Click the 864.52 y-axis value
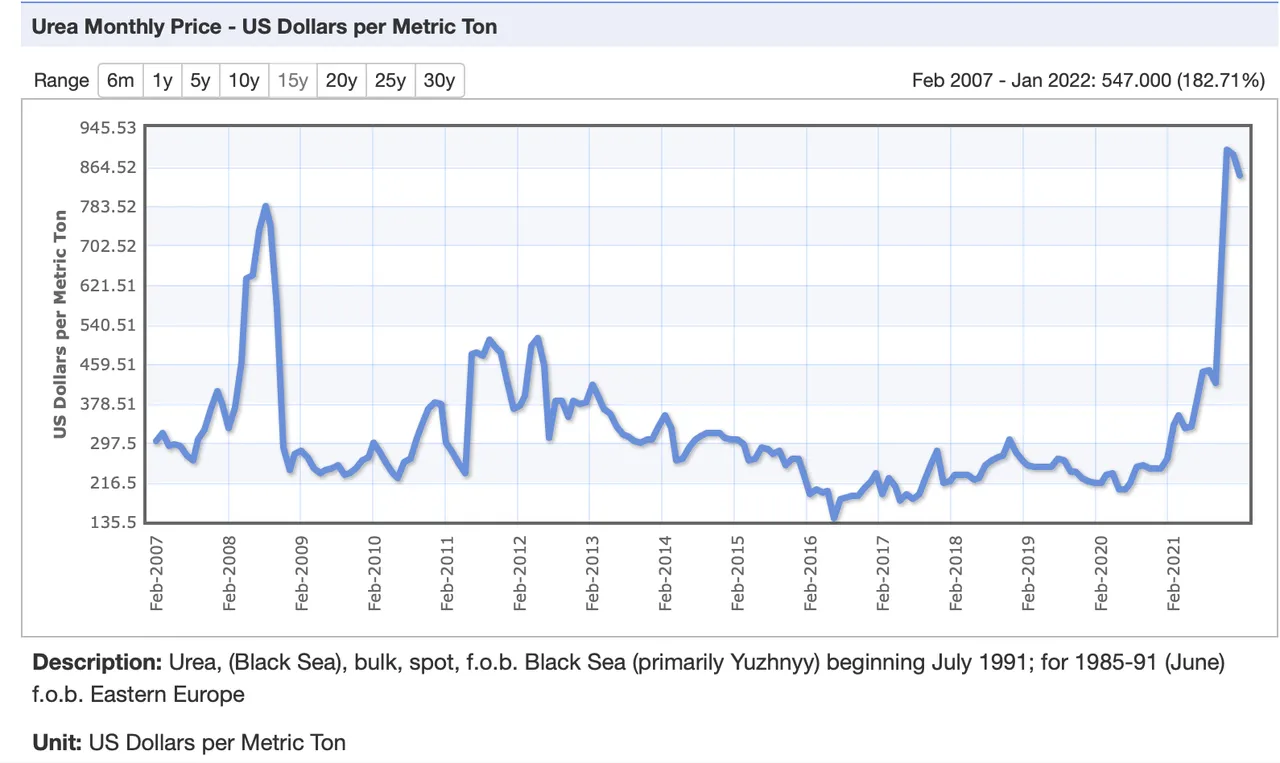1280x763 pixels. [109, 167]
